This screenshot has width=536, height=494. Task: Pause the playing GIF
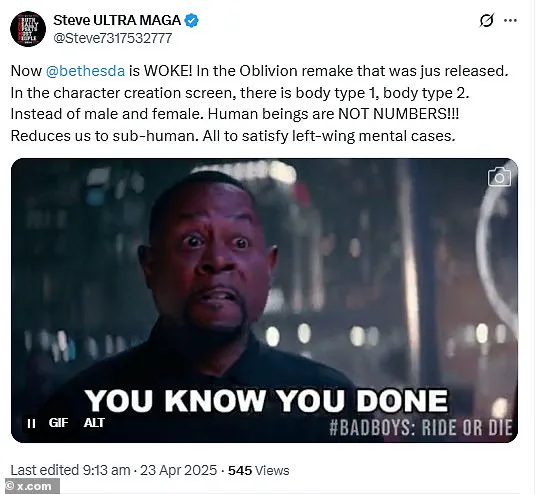pyautogui.click(x=31, y=423)
